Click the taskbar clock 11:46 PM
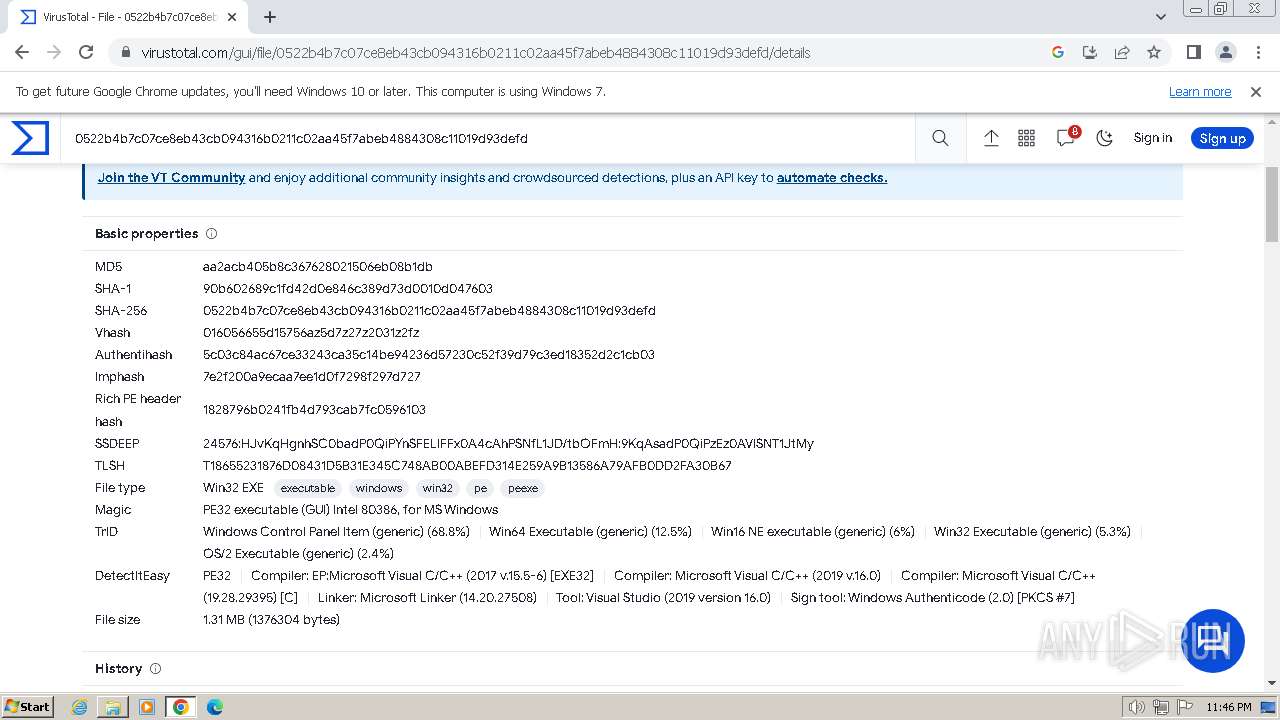This screenshot has width=1280, height=720. (1229, 707)
